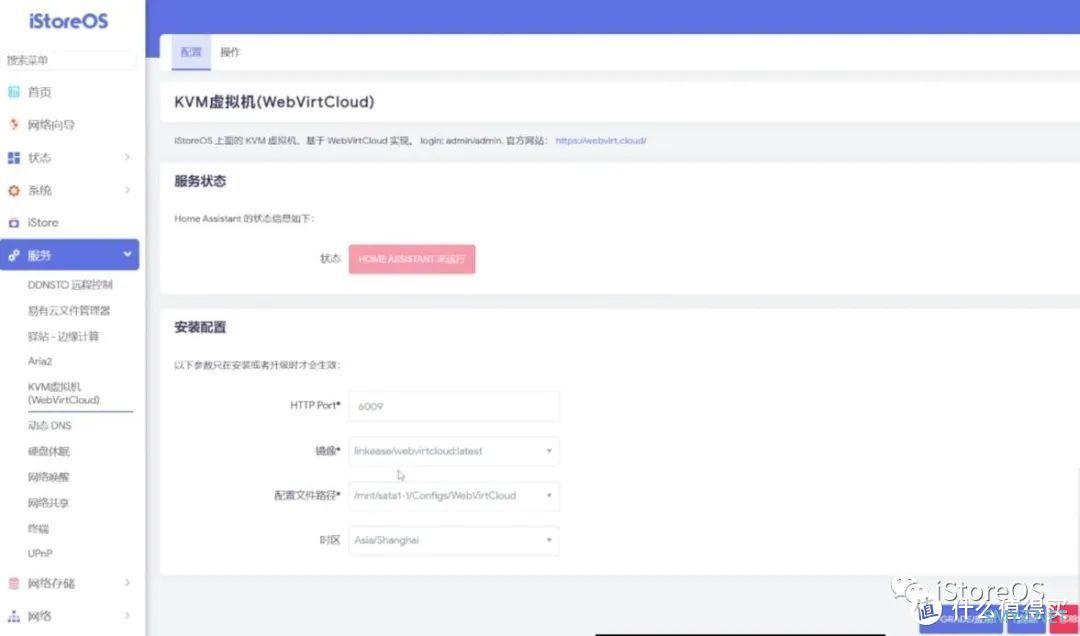Viewport: 1080px width, 636px height.
Task: Open the 时区 timezone dropdown
Action: (x=454, y=541)
